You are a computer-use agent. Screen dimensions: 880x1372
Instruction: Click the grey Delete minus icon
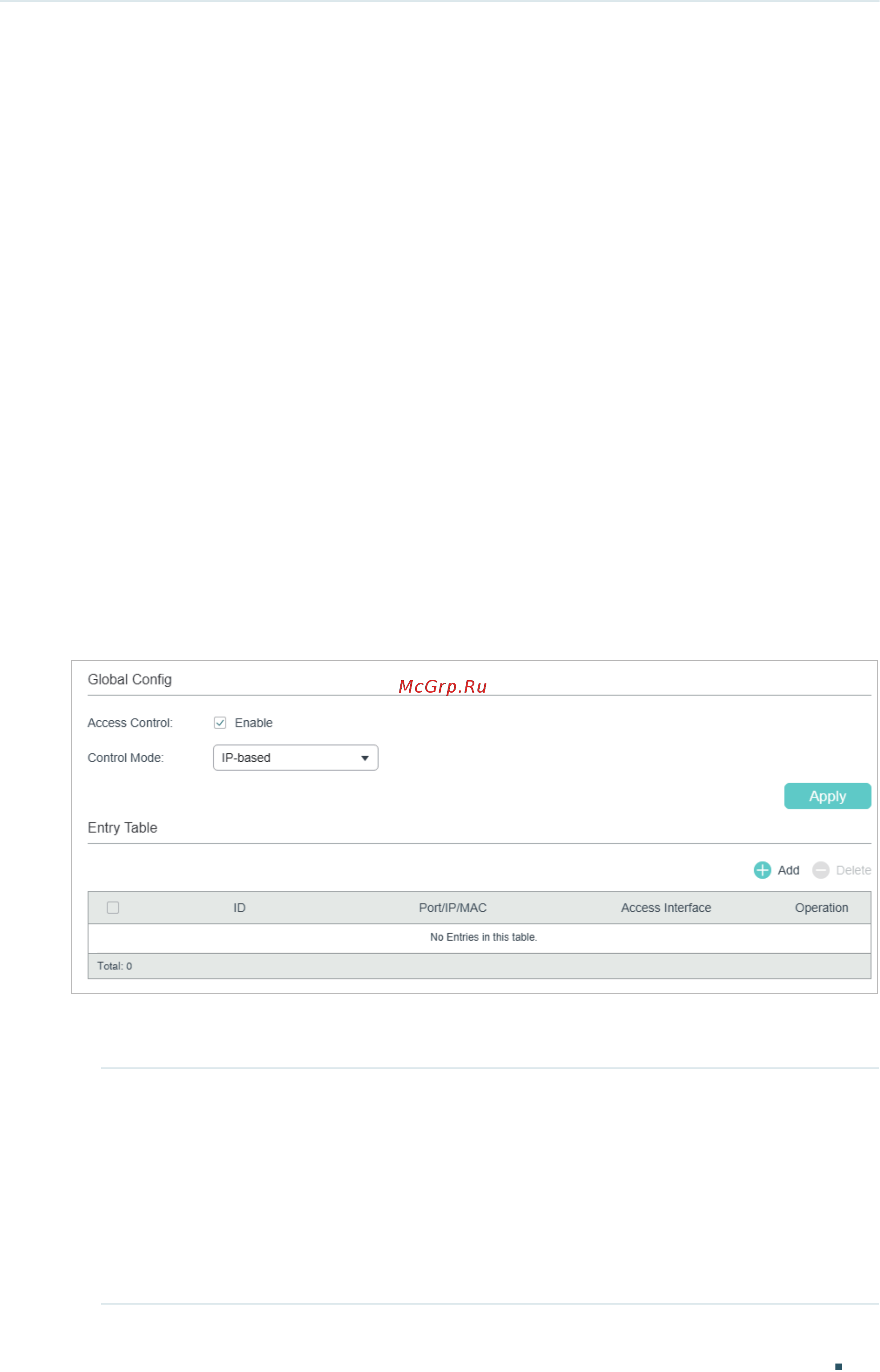tap(821, 870)
